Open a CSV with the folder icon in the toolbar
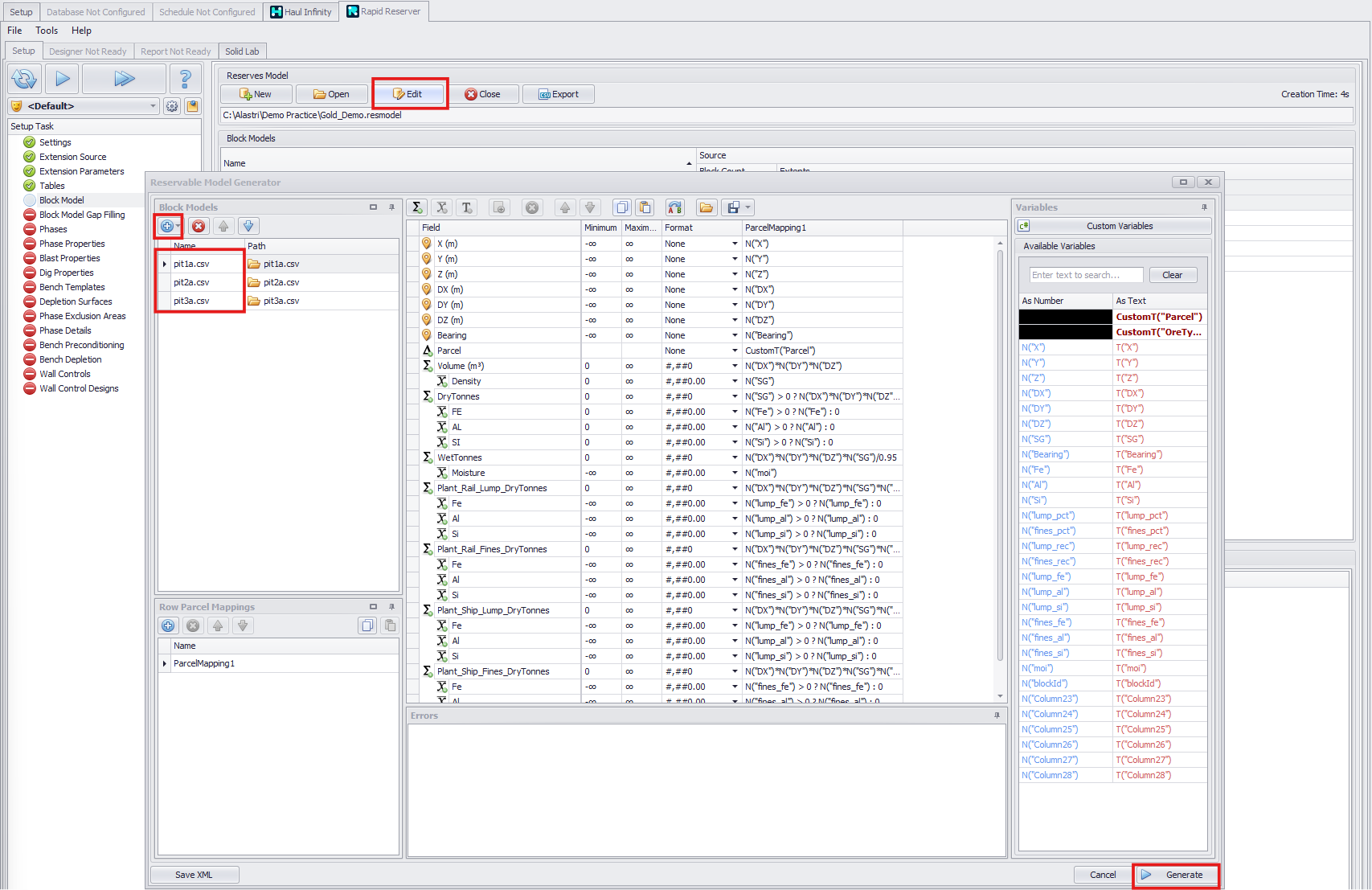The height and width of the screenshot is (890, 1372). (706, 207)
